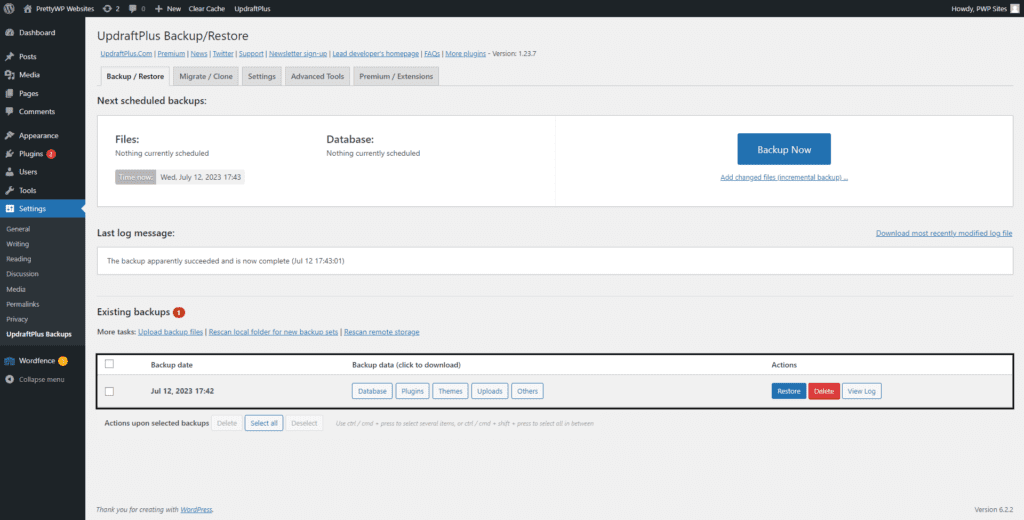This screenshot has height=520, width=1024.
Task: Click the red Delete backup button
Action: 823,391
